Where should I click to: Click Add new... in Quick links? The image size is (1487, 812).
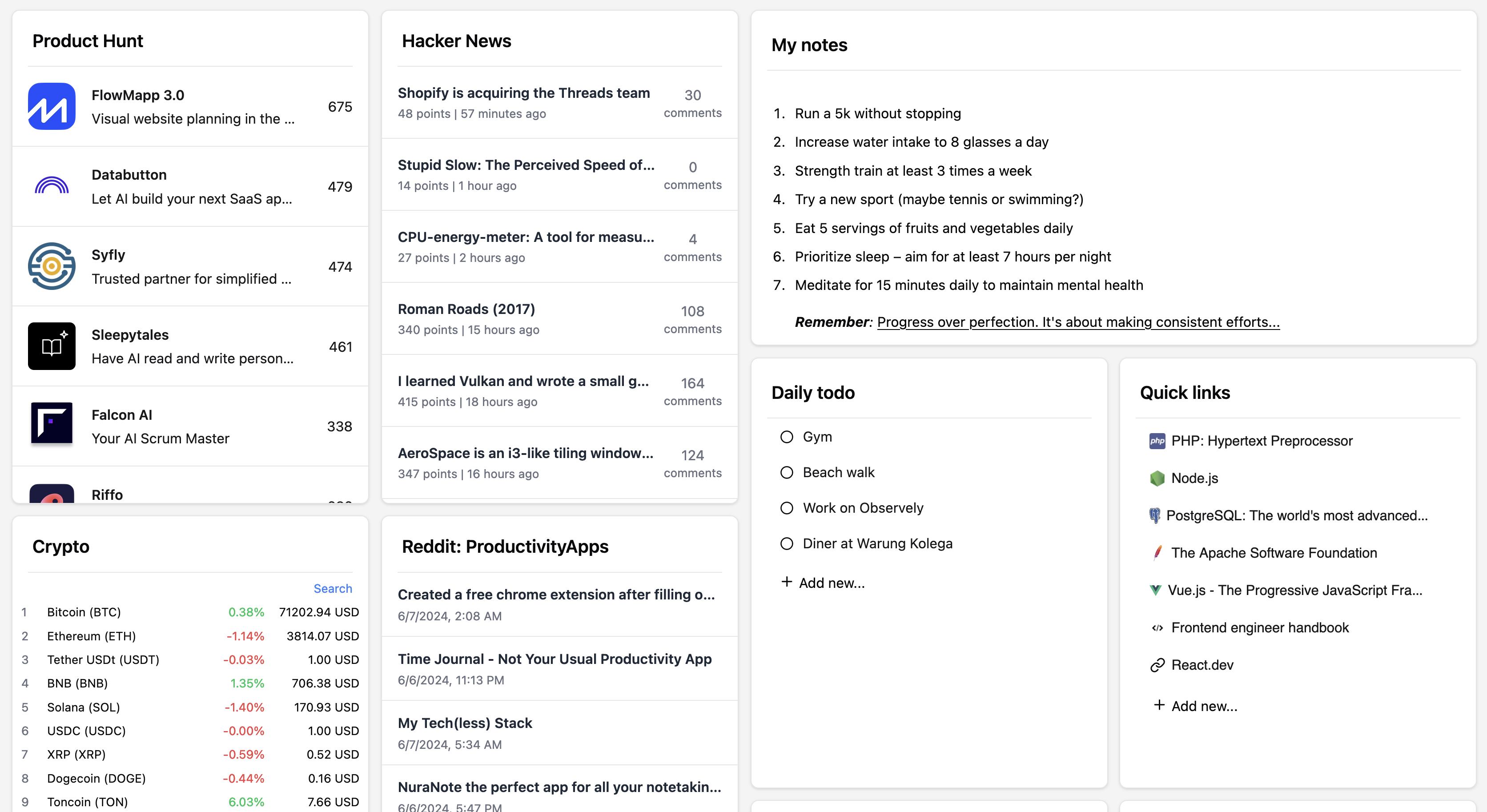coord(1204,706)
